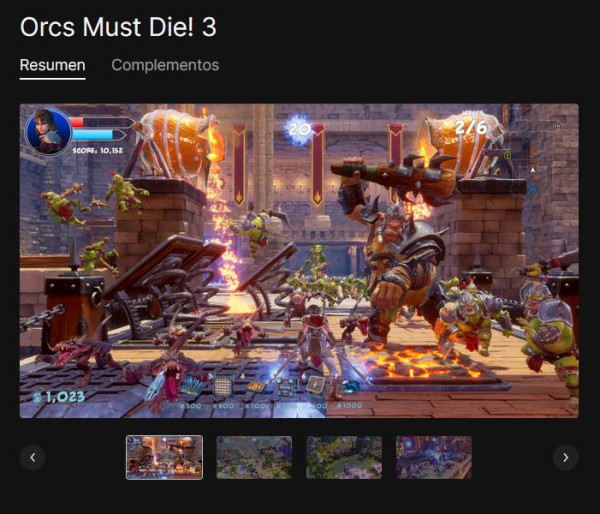
Task: Open the fourth screenshot thumbnail
Action: 434,457
